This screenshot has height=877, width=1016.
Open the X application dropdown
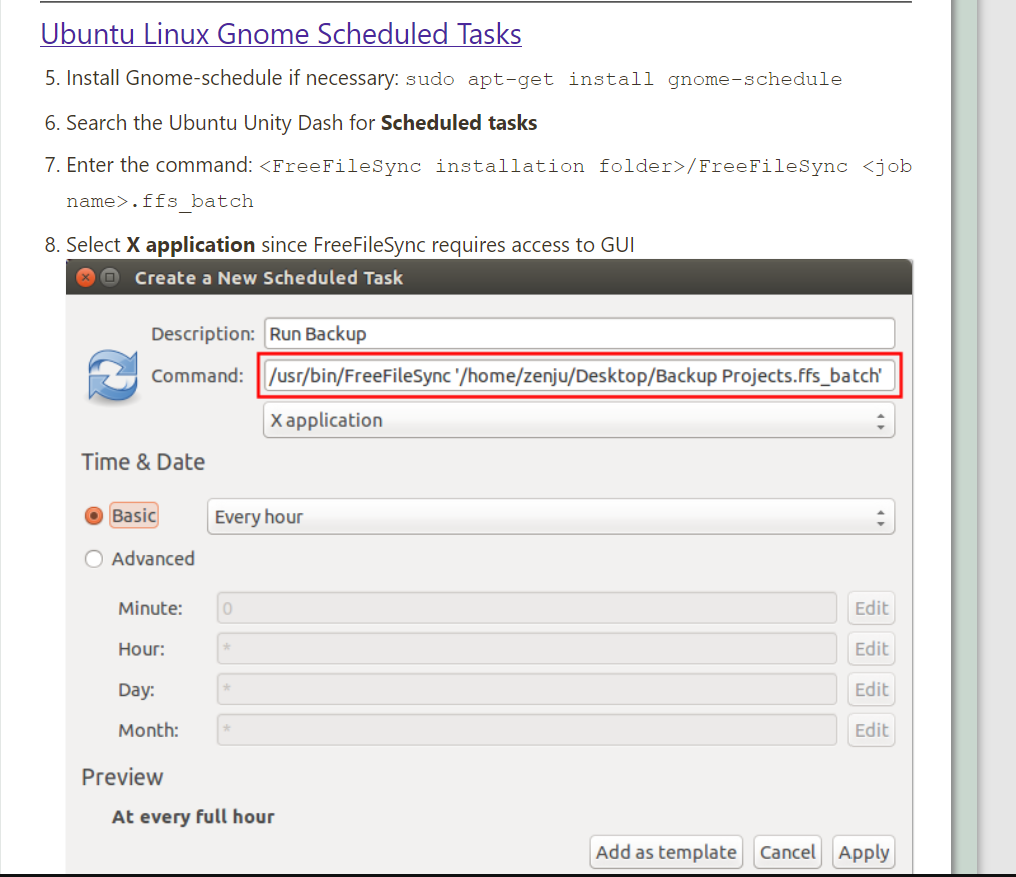[x=579, y=420]
